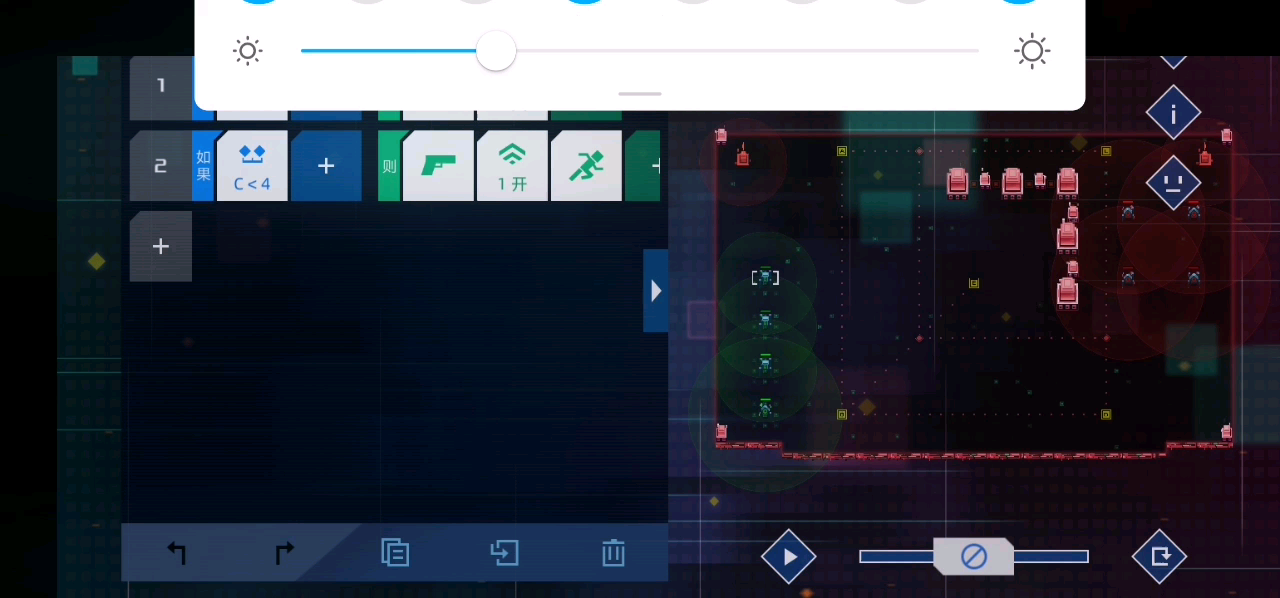Paste or import the copied rule
This screenshot has height=598, width=1280.
click(x=504, y=552)
